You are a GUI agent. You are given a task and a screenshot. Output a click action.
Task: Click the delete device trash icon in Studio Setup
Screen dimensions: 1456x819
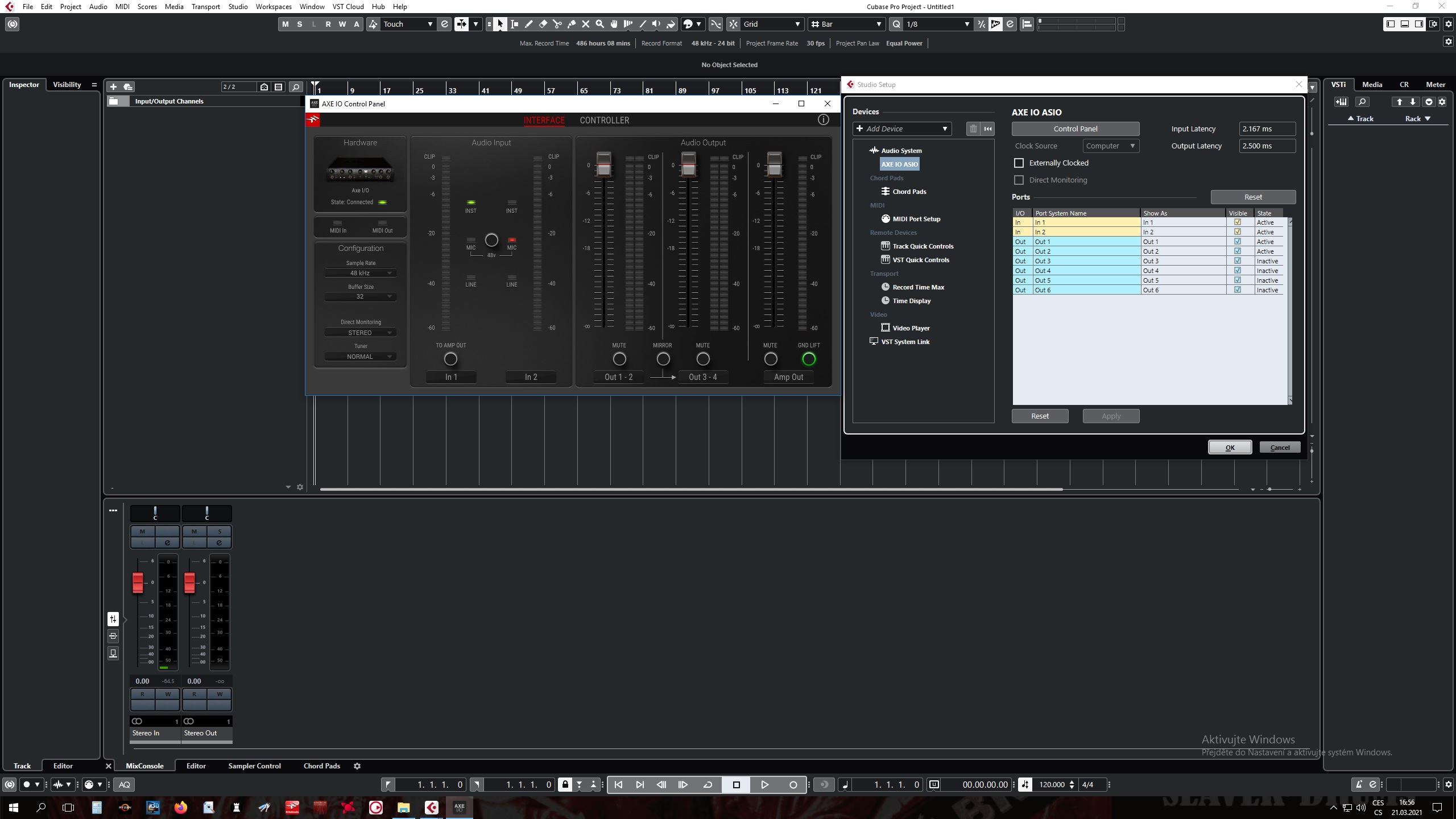(973, 129)
